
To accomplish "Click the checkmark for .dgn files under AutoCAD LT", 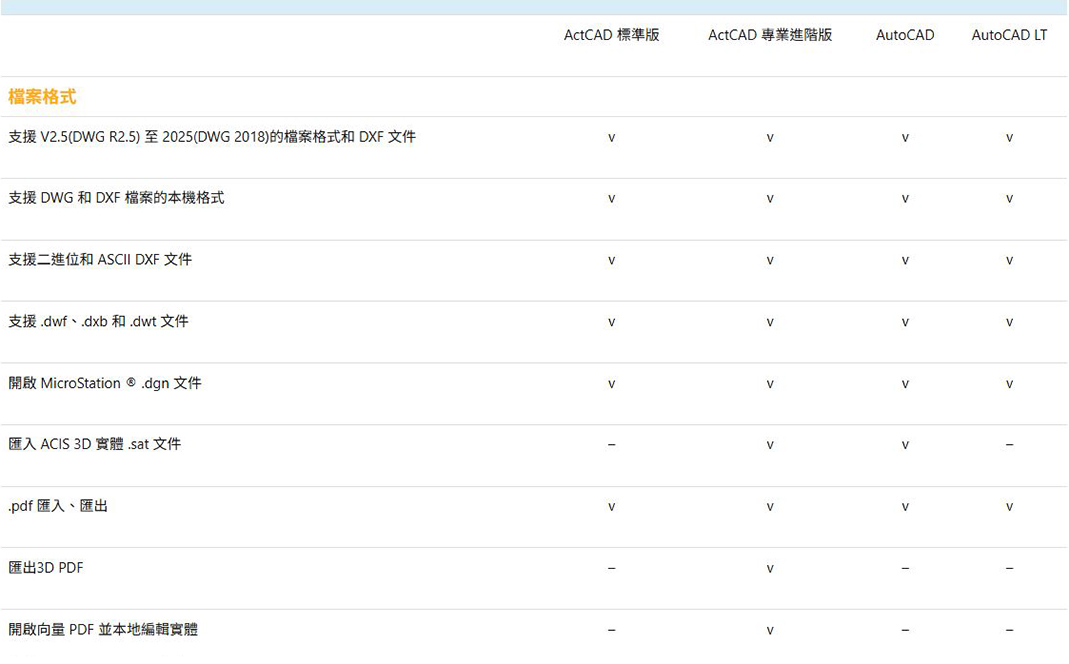I will click(x=1009, y=382).
